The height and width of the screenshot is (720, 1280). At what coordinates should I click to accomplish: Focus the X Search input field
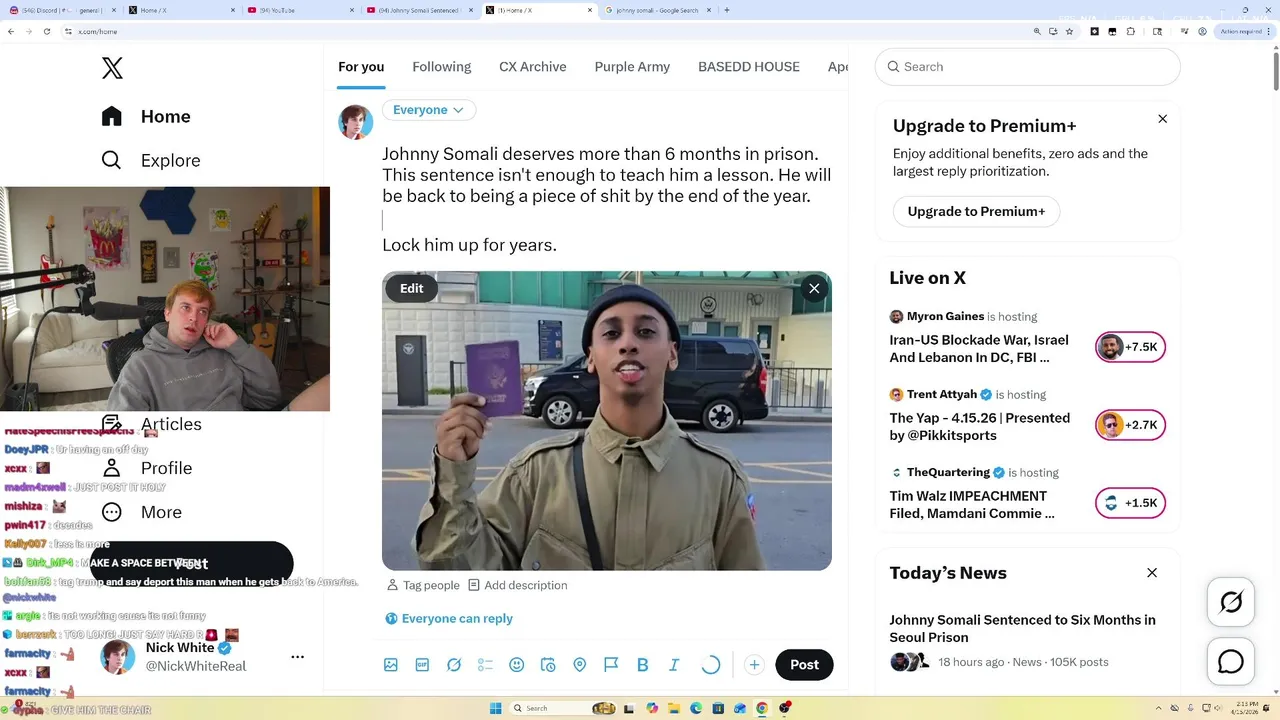coord(1028,67)
